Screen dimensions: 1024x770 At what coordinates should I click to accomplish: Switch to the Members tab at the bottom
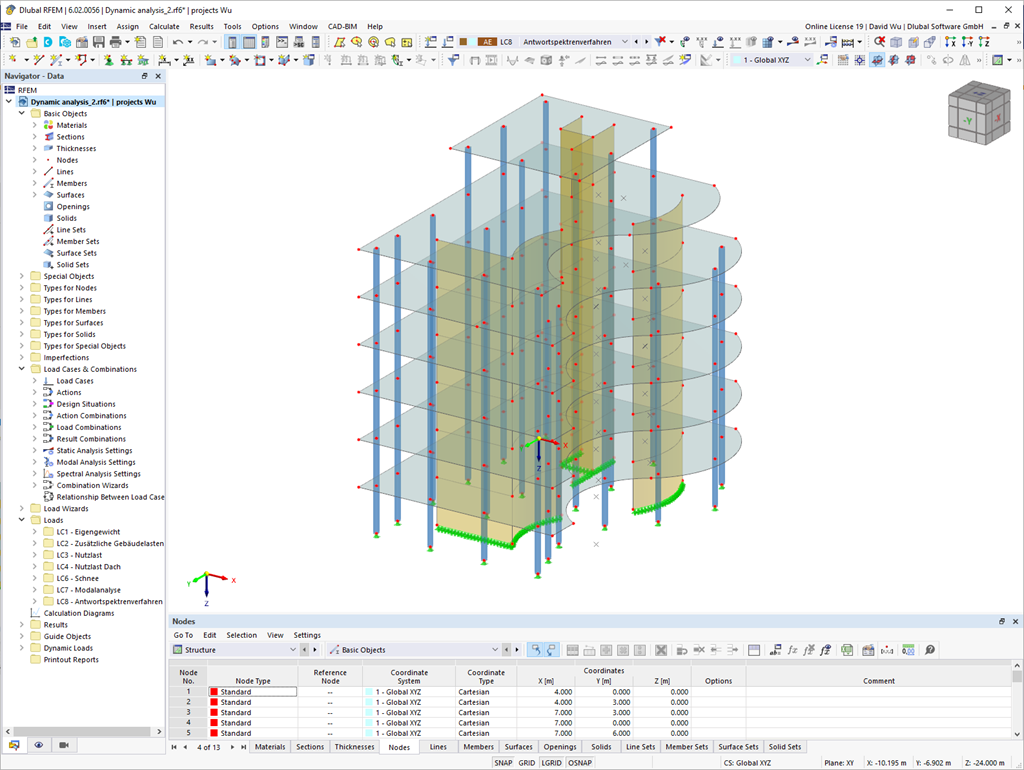pyautogui.click(x=478, y=746)
